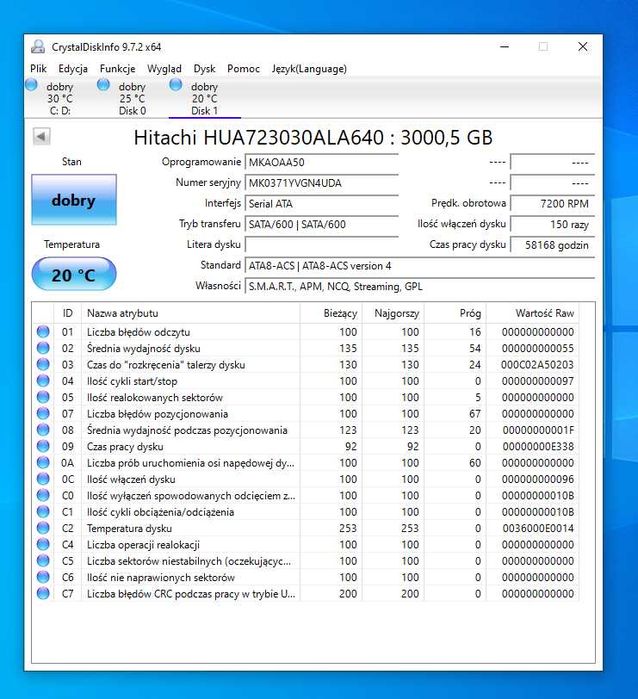
Task: Open the Funkcje menu
Action: pyautogui.click(x=117, y=69)
